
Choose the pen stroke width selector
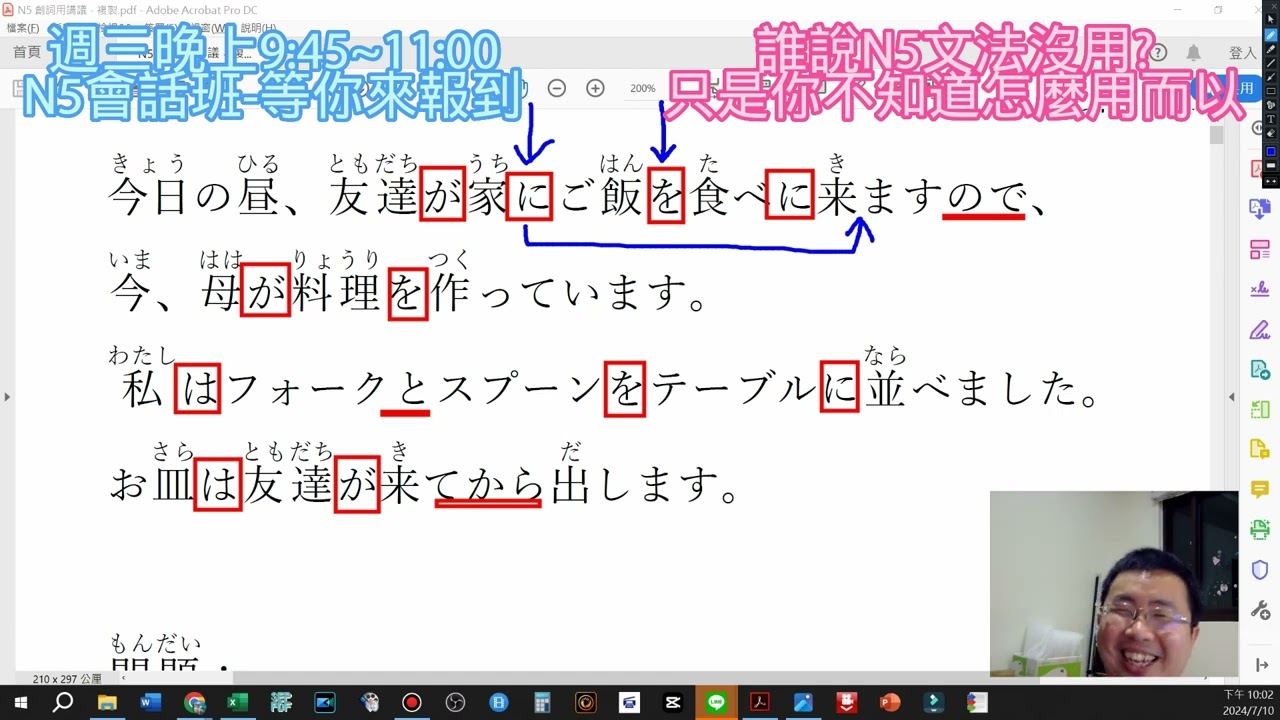click(1271, 165)
